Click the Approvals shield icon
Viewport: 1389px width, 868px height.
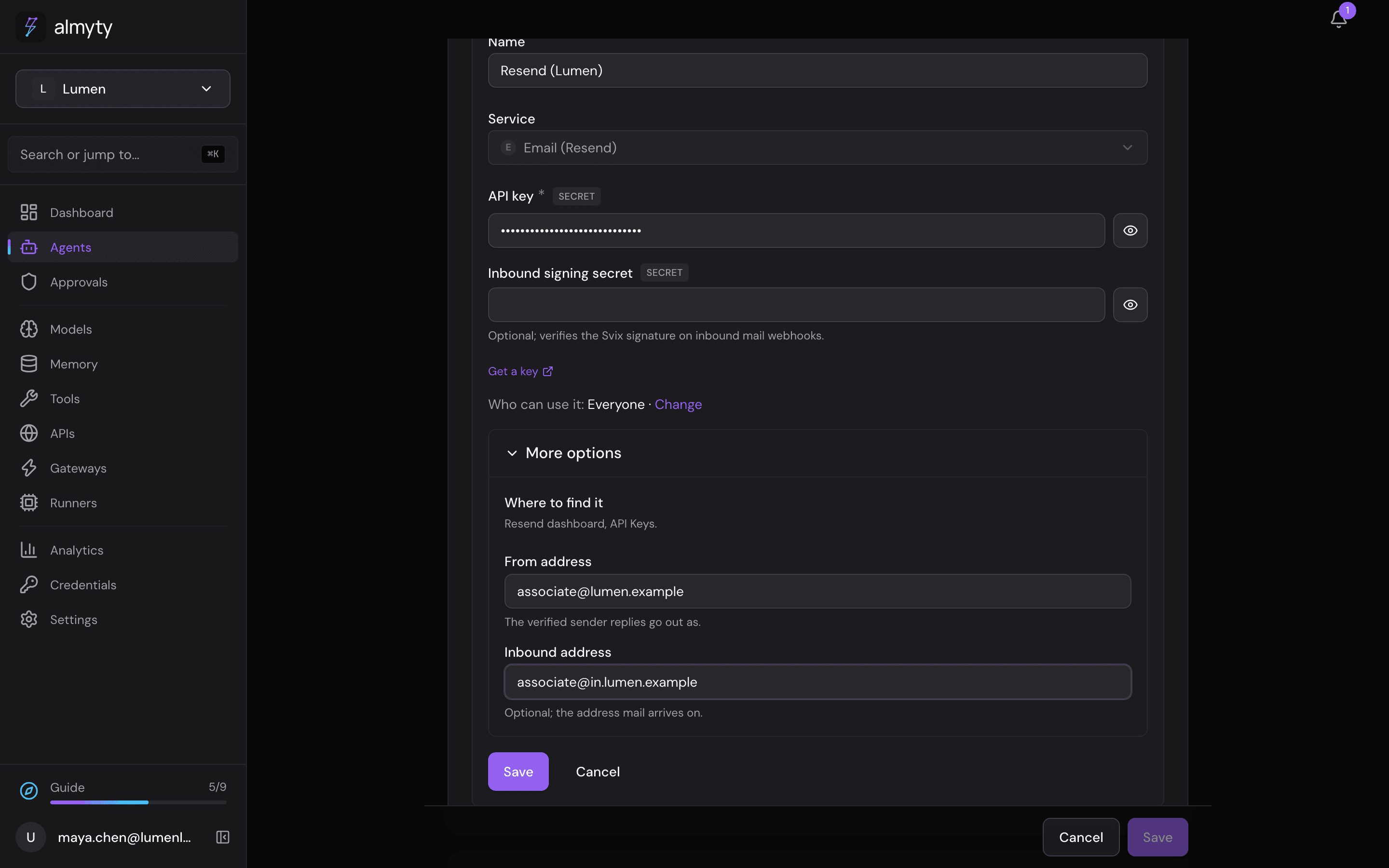(x=29, y=282)
